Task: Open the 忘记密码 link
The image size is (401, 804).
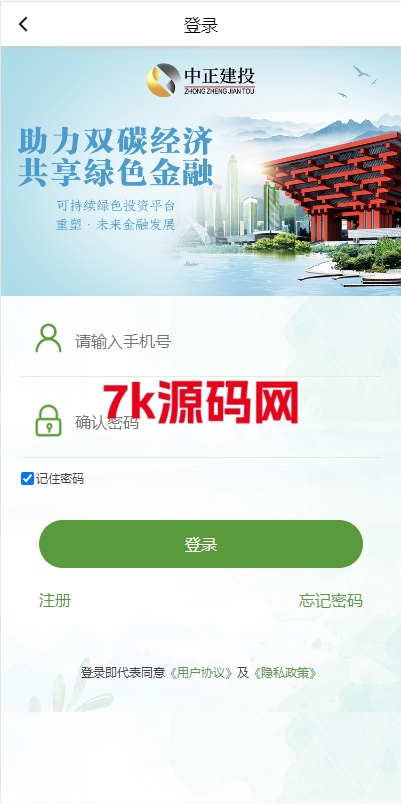Action: pyautogui.click(x=331, y=600)
